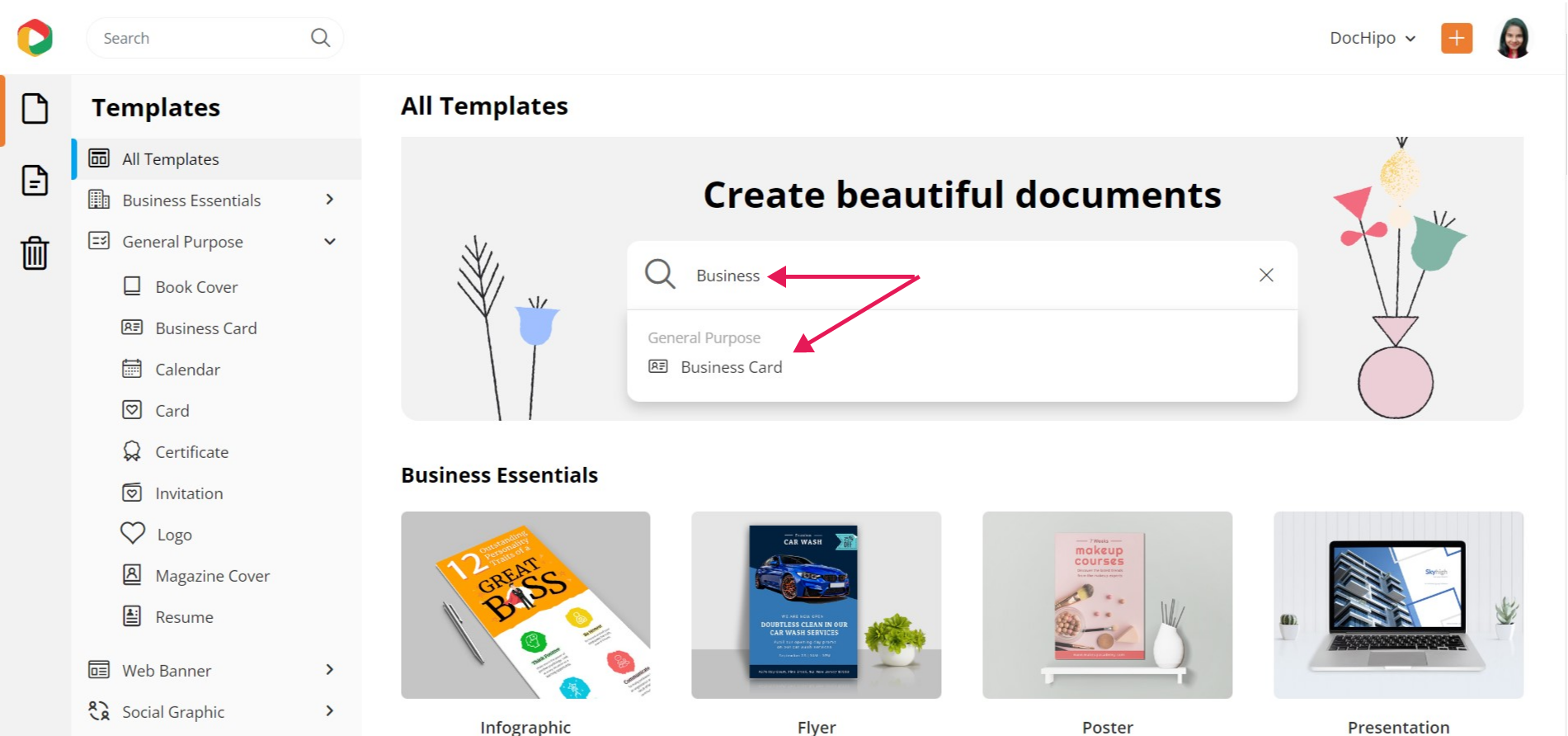Click the Poster label
Image resolution: width=1568 pixels, height=736 pixels.
(x=1108, y=727)
